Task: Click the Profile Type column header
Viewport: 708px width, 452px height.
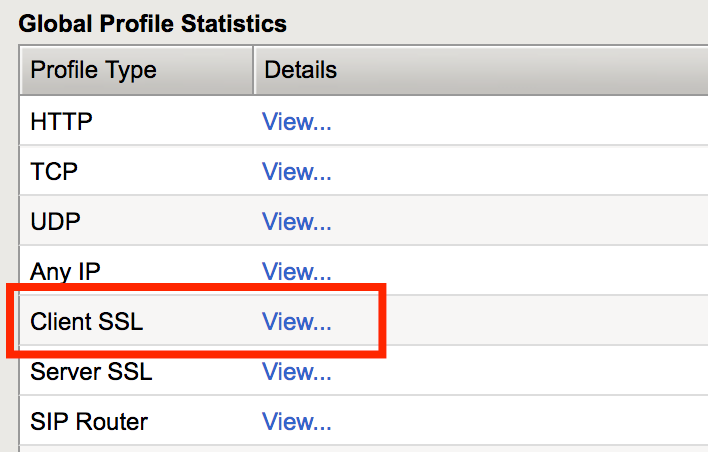Action: coord(94,71)
